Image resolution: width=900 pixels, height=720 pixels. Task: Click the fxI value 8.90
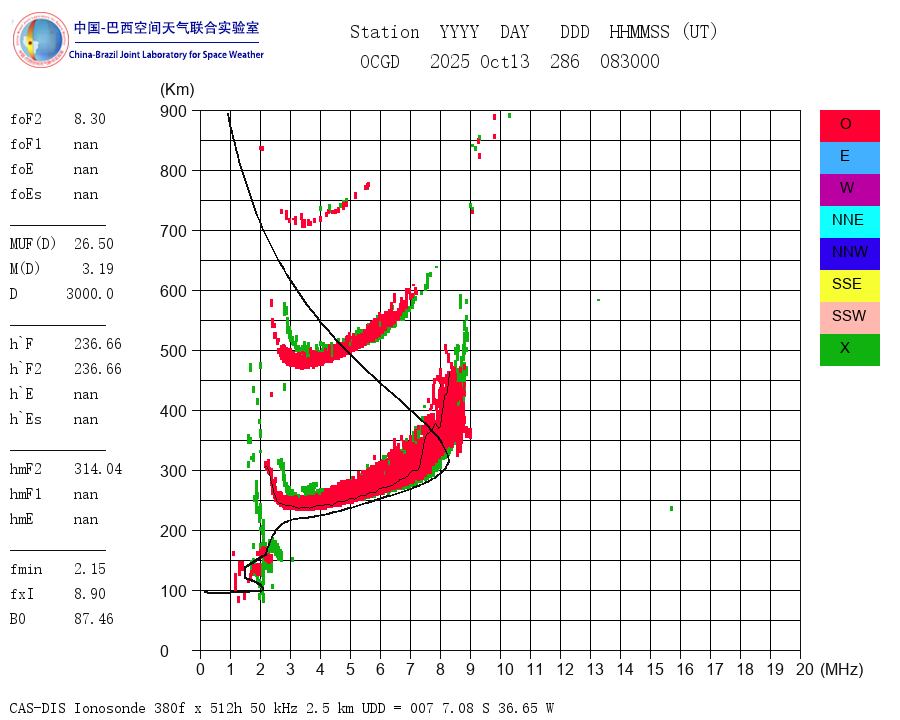point(90,594)
